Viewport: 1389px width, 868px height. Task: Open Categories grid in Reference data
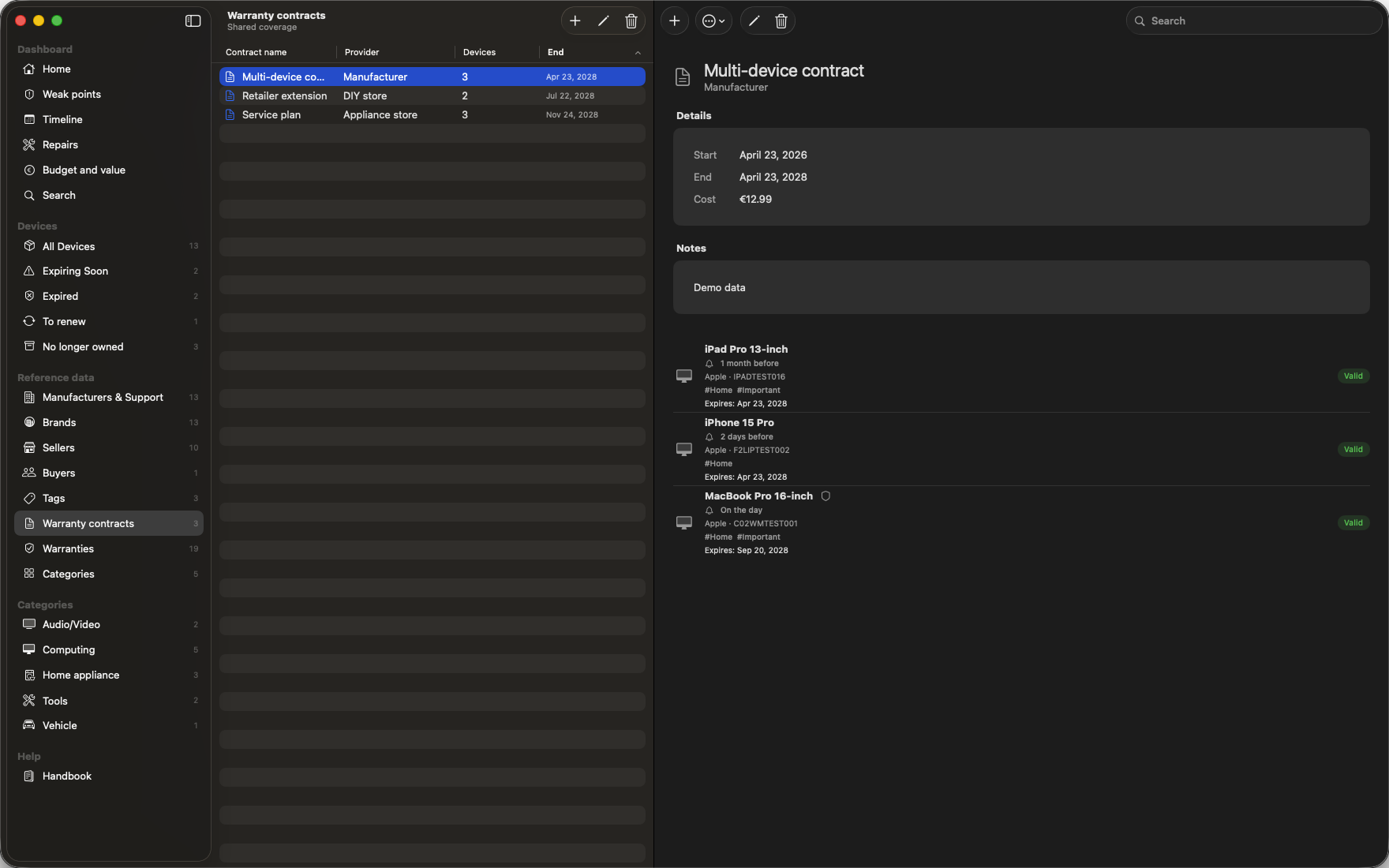pos(109,574)
